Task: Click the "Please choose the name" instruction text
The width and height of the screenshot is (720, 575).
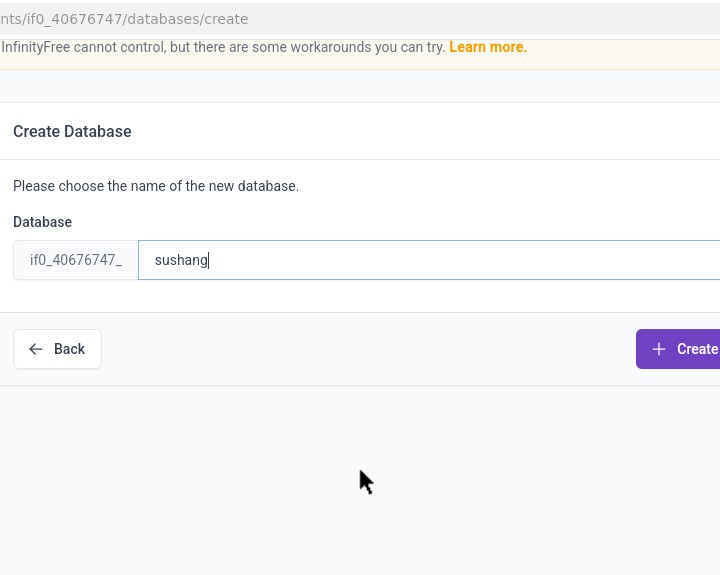Action: (156, 186)
